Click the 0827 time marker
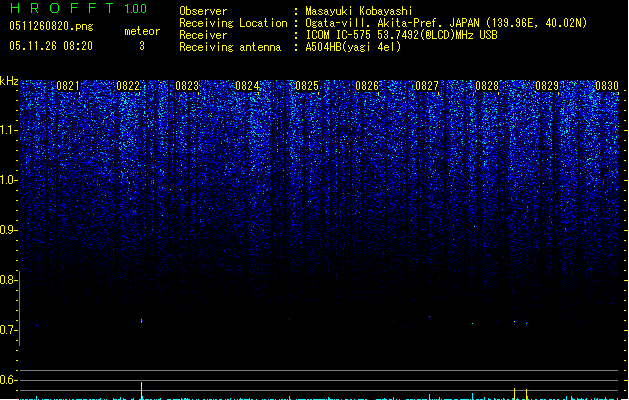Screen dimensions: 629x400 click(427, 86)
